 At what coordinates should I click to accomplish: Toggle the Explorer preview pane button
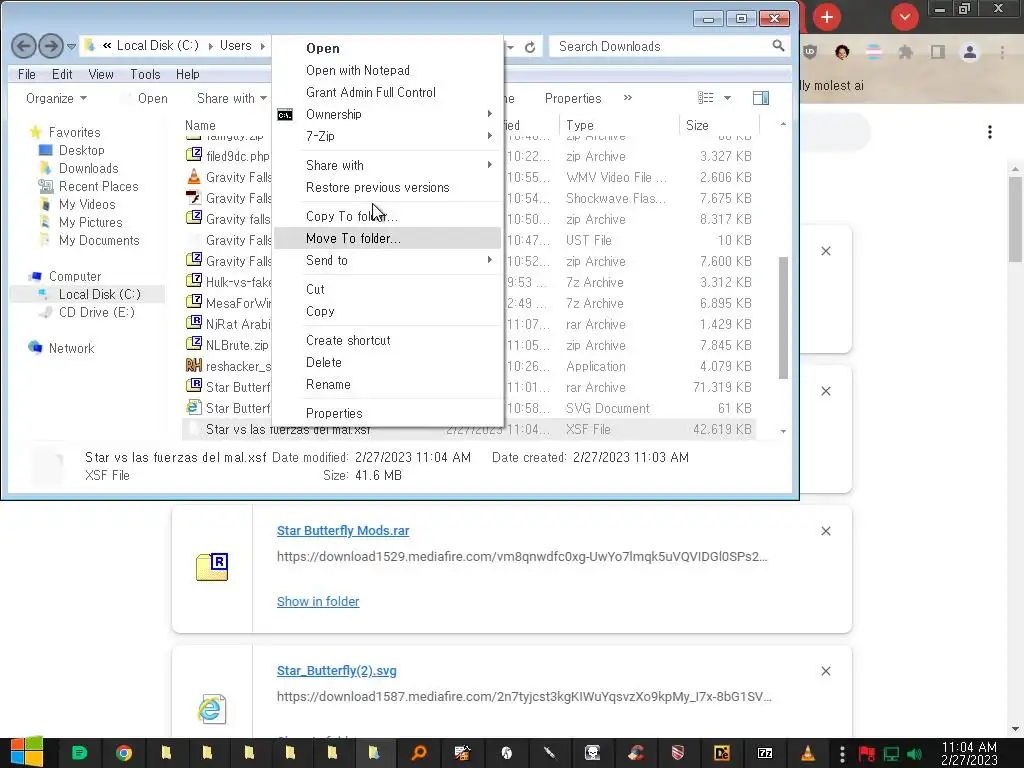[761, 98]
